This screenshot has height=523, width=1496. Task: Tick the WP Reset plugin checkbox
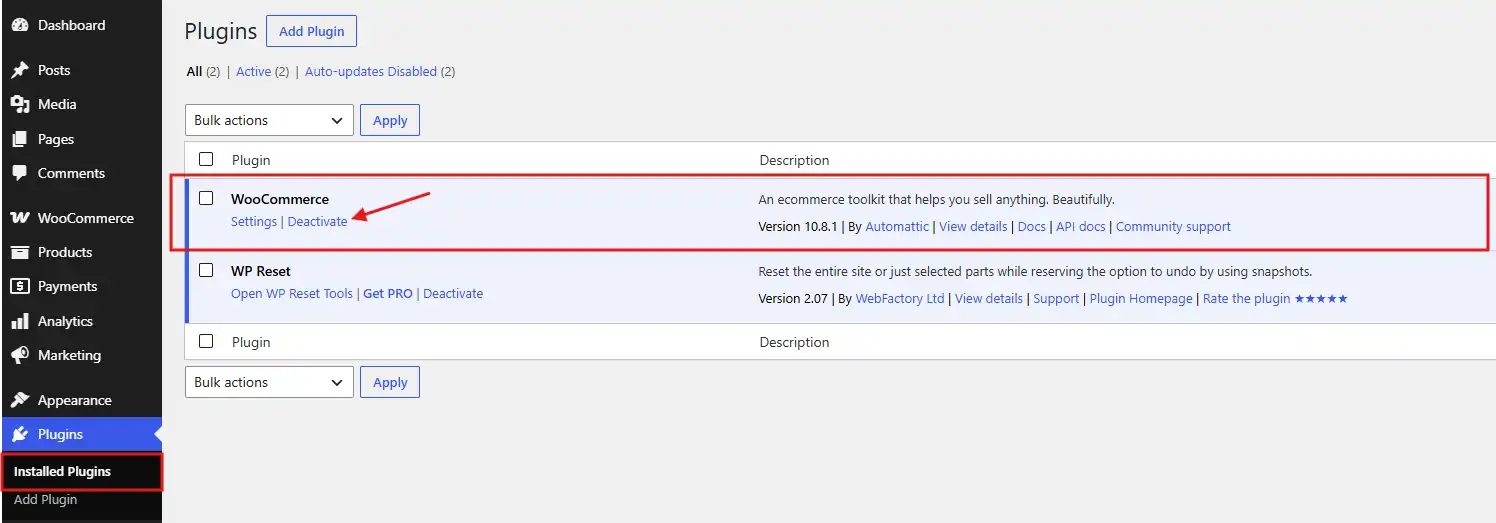206,270
